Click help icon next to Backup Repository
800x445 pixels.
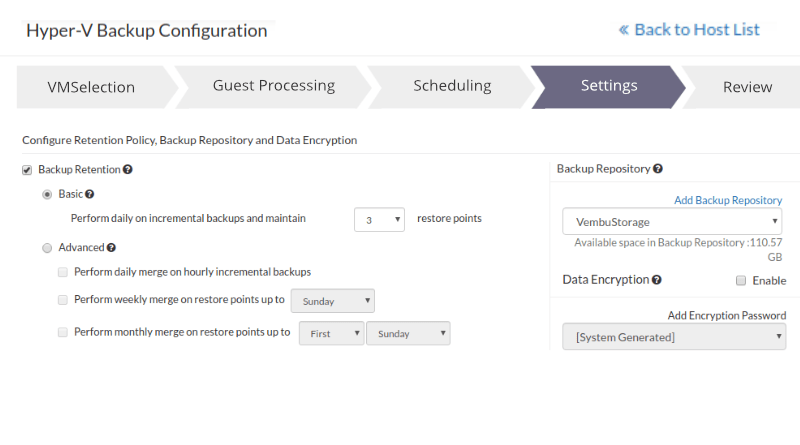coord(658,169)
